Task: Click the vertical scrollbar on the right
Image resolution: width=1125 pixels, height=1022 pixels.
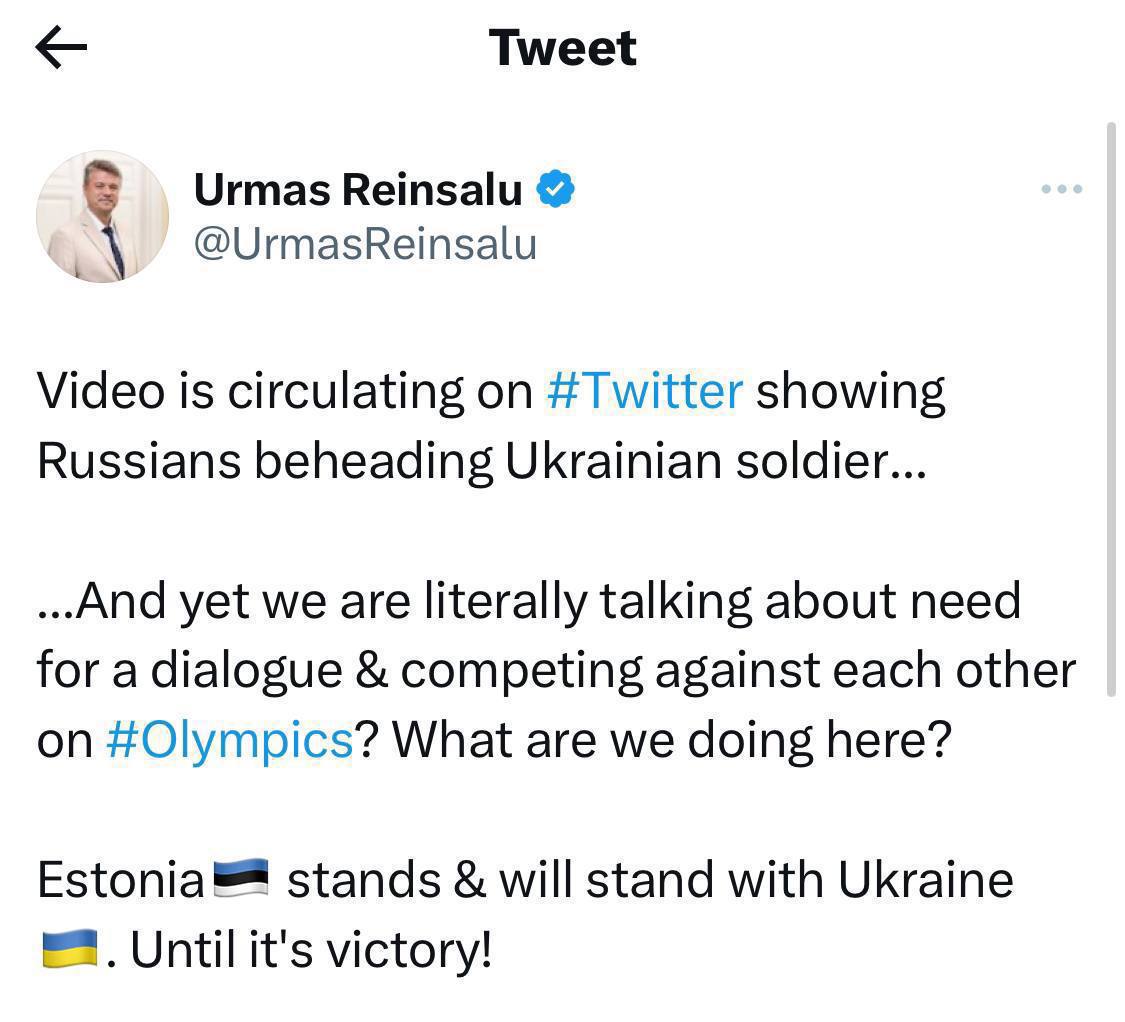Action: coord(1111,410)
